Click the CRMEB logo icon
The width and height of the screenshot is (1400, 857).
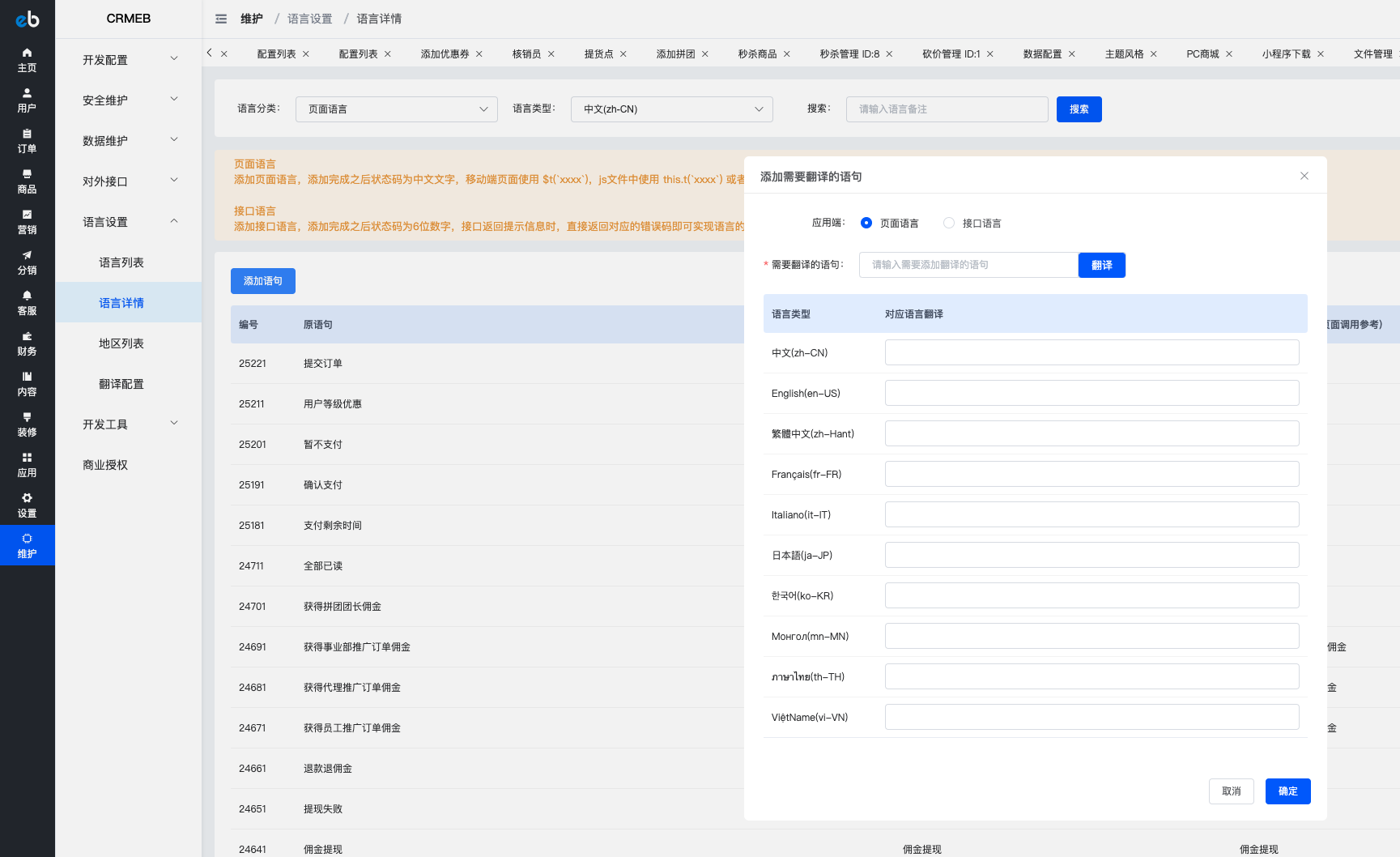tap(28, 19)
